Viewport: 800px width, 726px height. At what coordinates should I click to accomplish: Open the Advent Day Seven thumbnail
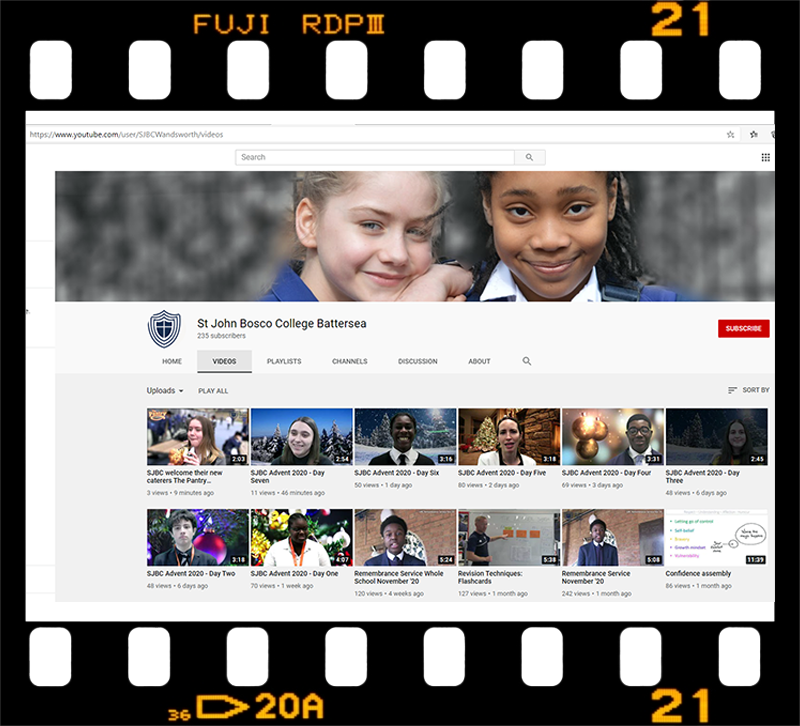(302, 437)
